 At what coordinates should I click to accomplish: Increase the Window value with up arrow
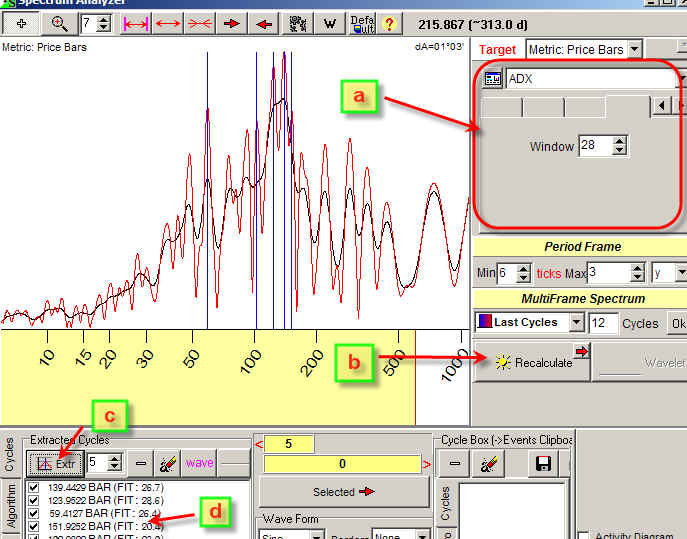point(619,141)
